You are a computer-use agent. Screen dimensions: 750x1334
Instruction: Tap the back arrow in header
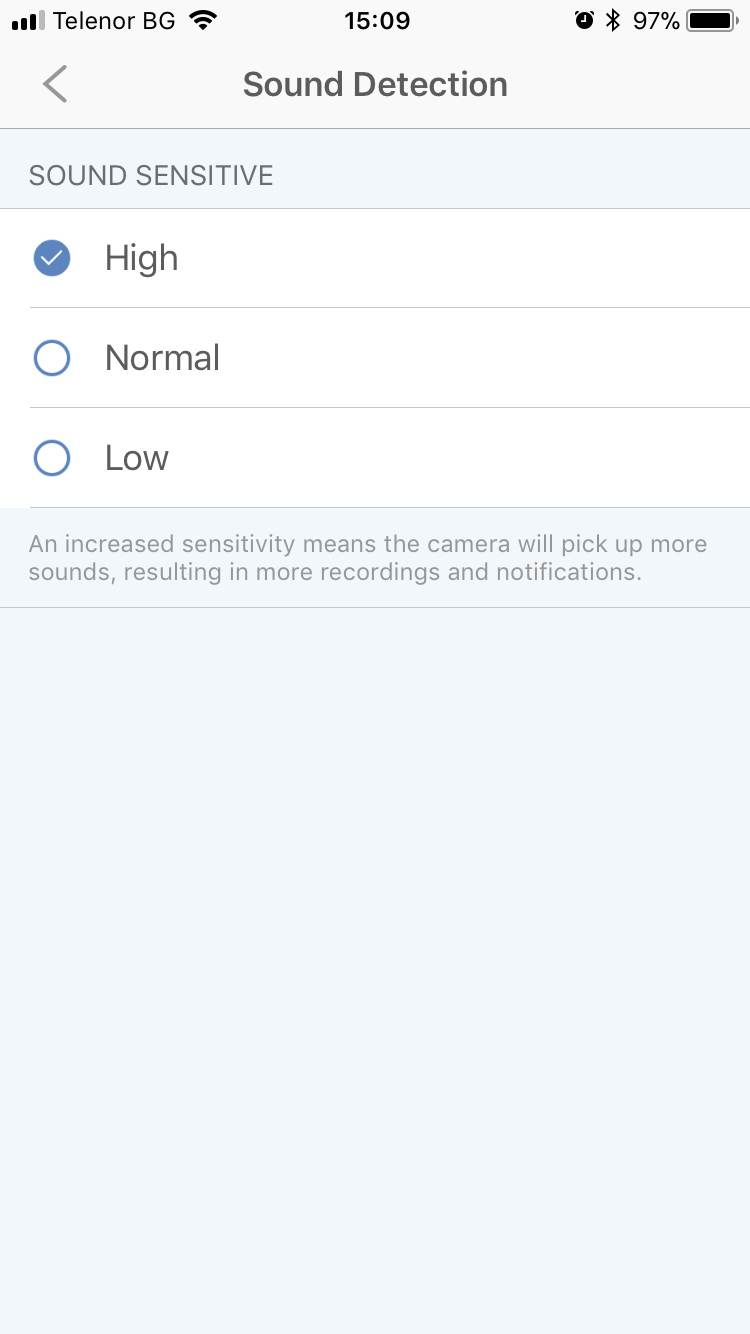click(x=55, y=84)
